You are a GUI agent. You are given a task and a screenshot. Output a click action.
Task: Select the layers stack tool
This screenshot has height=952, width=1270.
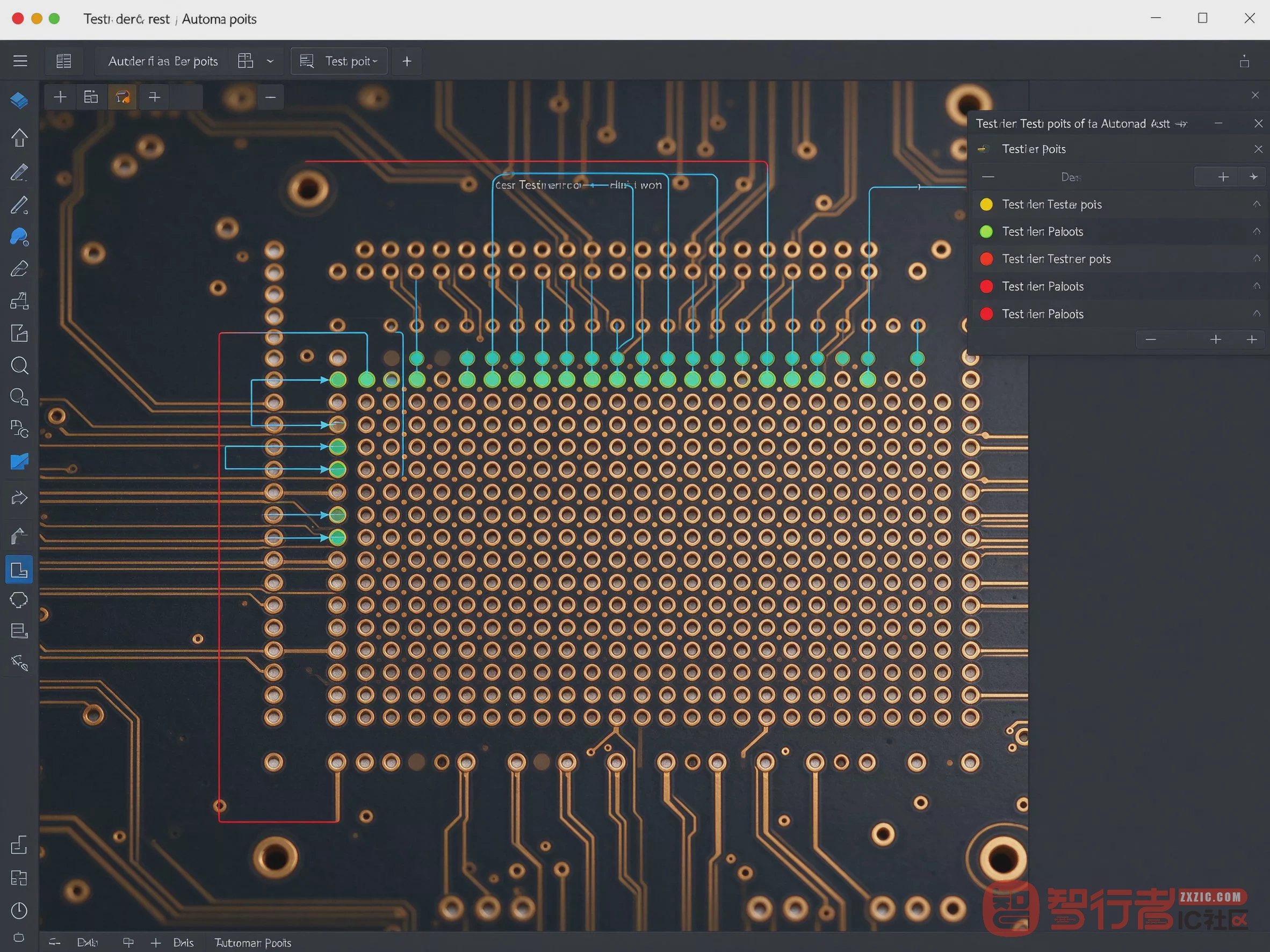pos(19,100)
